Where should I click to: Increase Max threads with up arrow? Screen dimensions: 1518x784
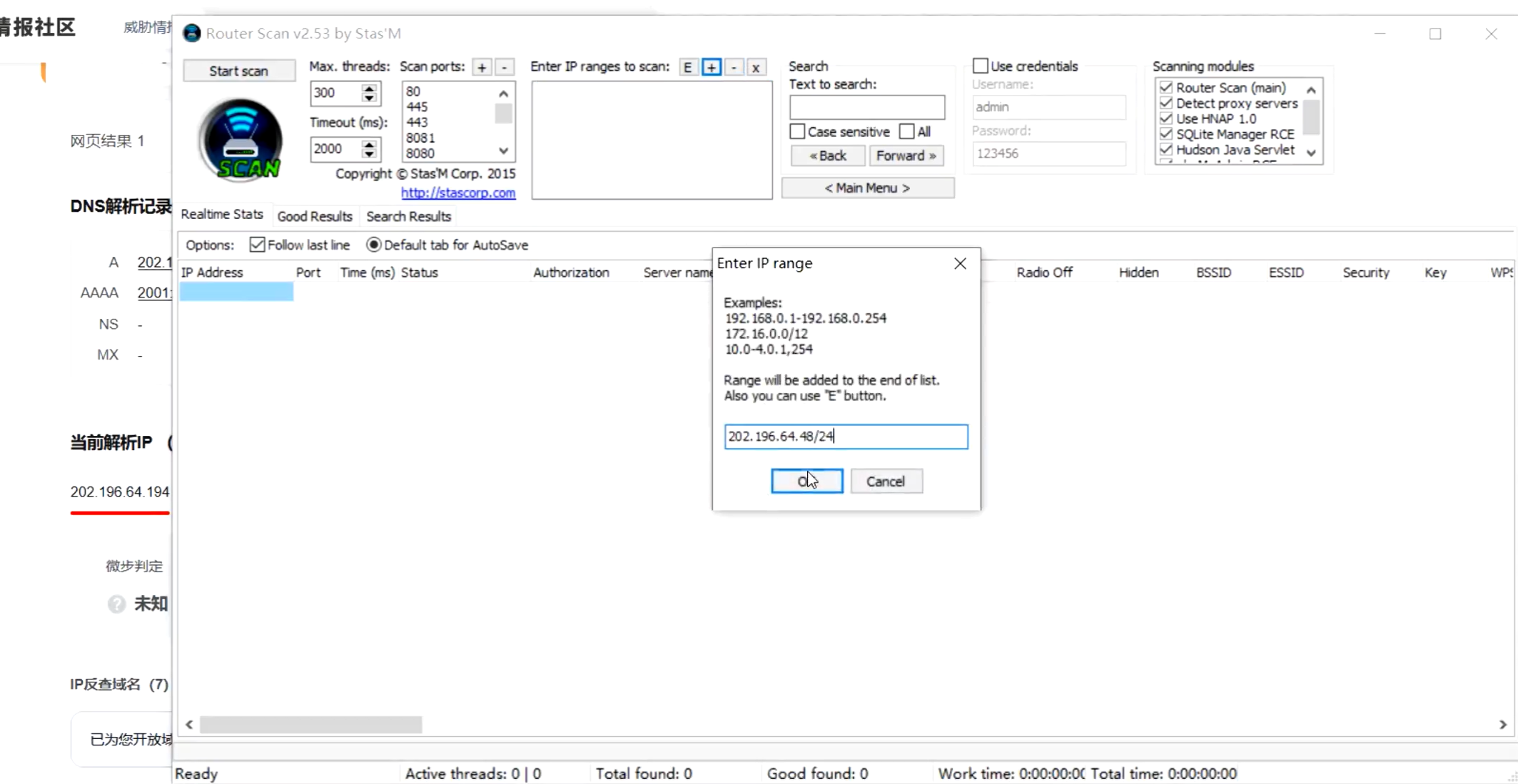pos(369,88)
